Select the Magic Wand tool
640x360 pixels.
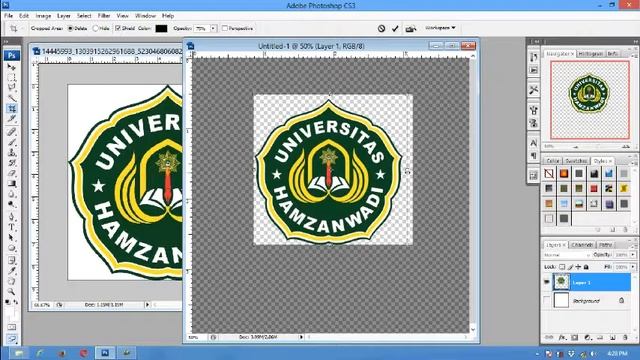tap(12, 98)
